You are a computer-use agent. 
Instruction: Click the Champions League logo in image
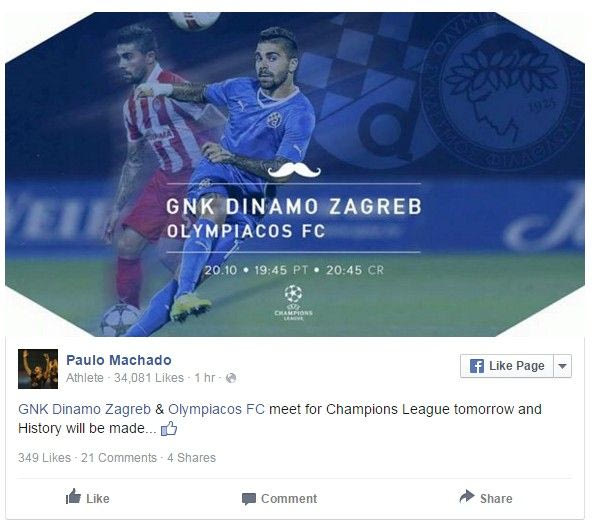tap(293, 303)
